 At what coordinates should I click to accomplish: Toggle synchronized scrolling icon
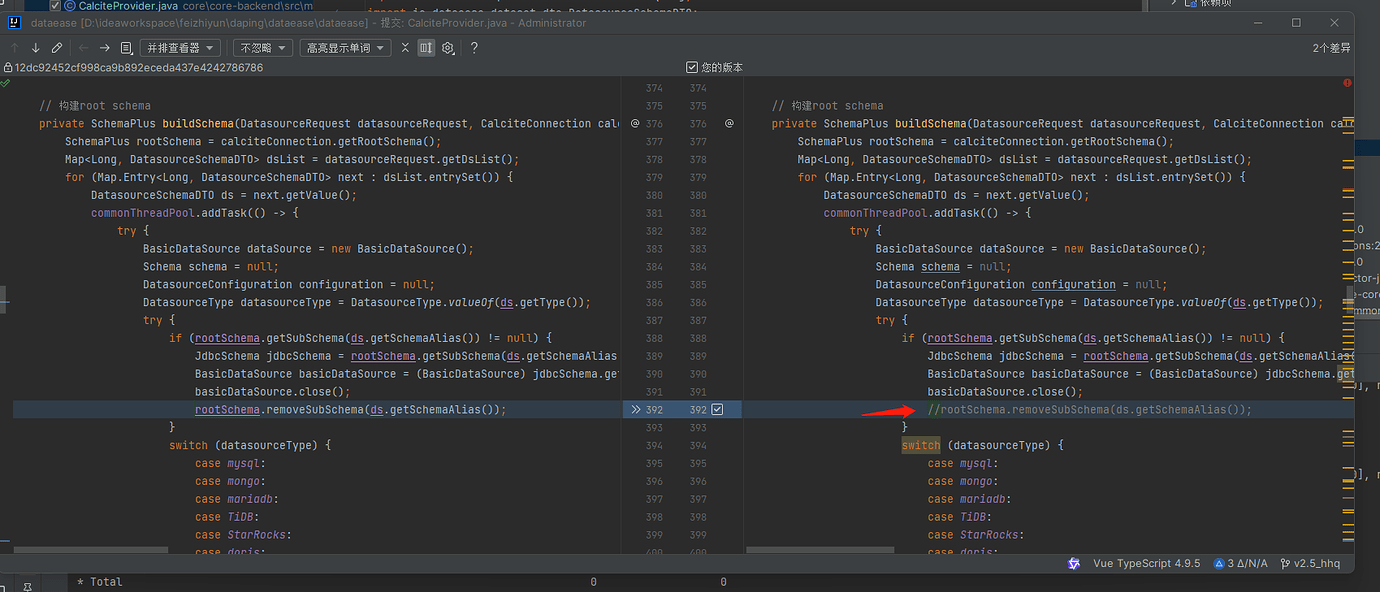click(426, 48)
